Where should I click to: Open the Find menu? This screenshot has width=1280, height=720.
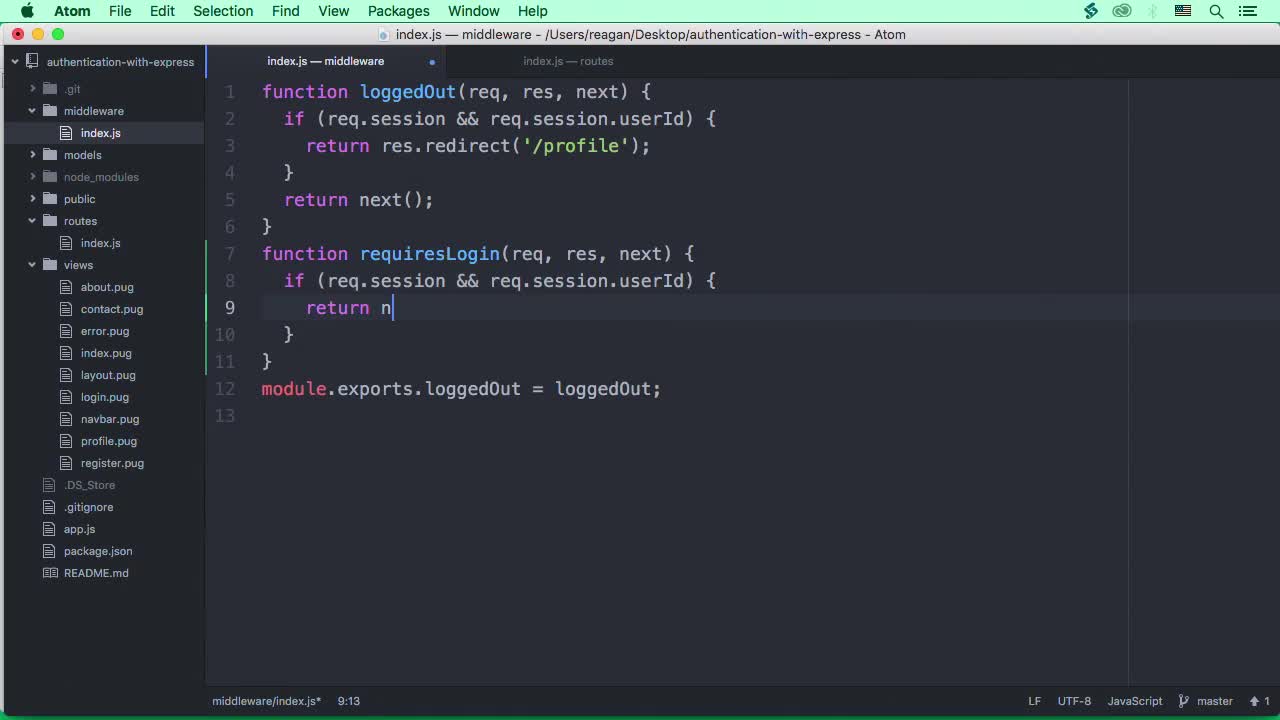point(286,11)
